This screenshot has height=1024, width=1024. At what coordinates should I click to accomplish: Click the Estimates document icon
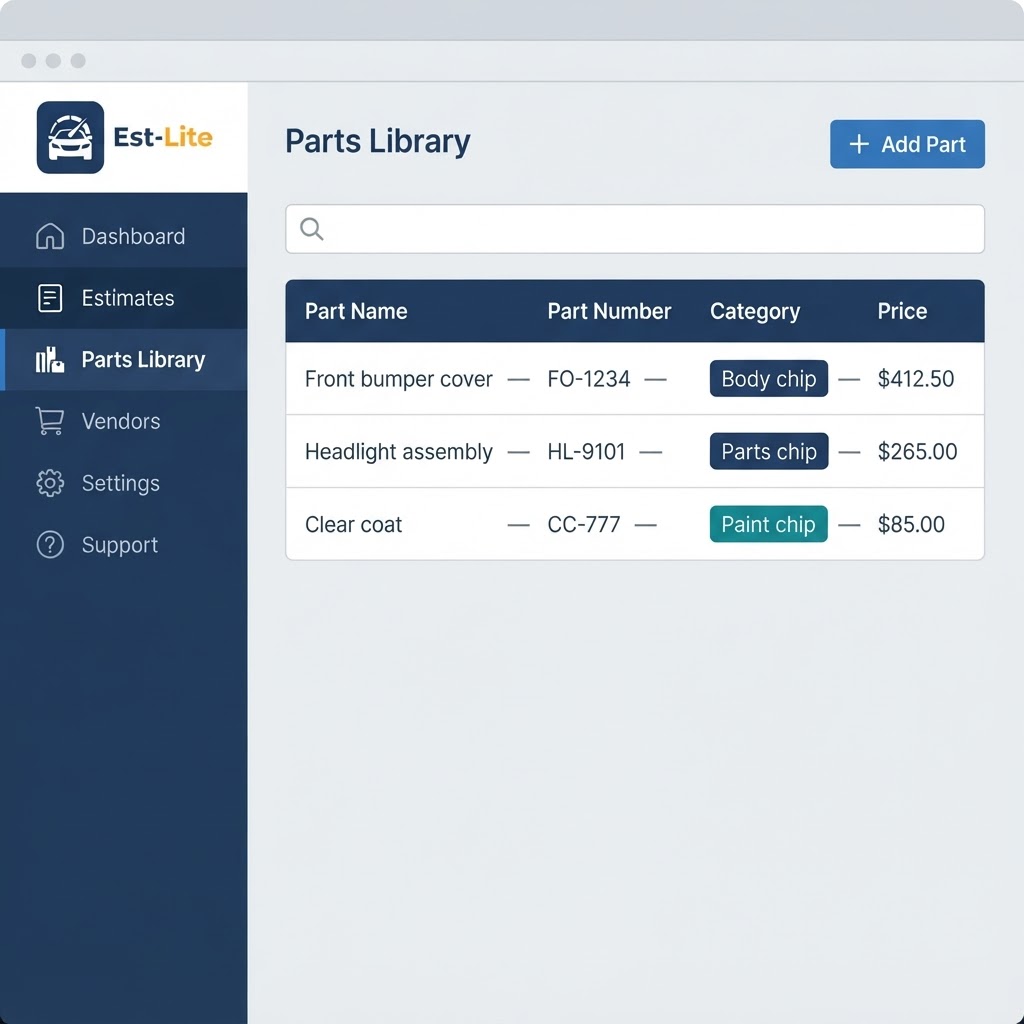[x=50, y=298]
